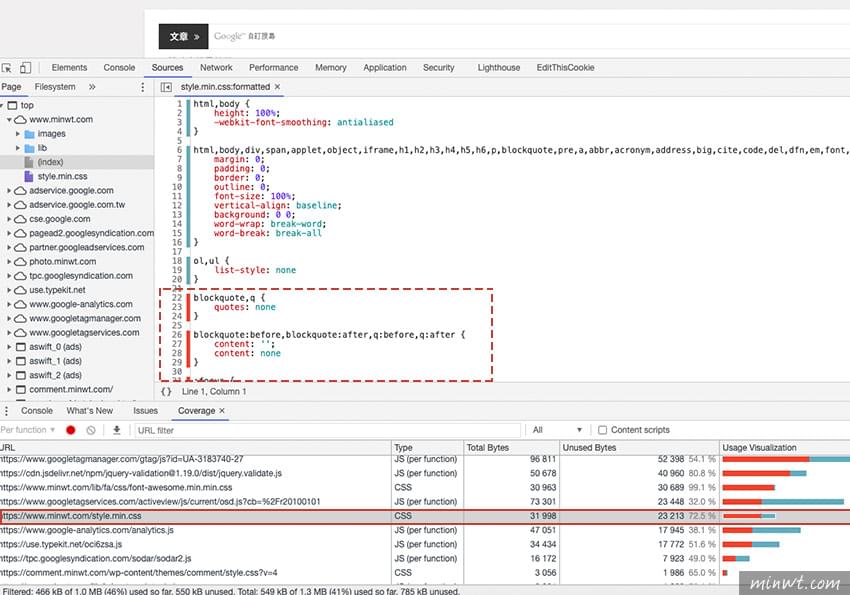This screenshot has width=850, height=595.
Task: Click line number 22 in the gutter
Action: [x=177, y=298]
